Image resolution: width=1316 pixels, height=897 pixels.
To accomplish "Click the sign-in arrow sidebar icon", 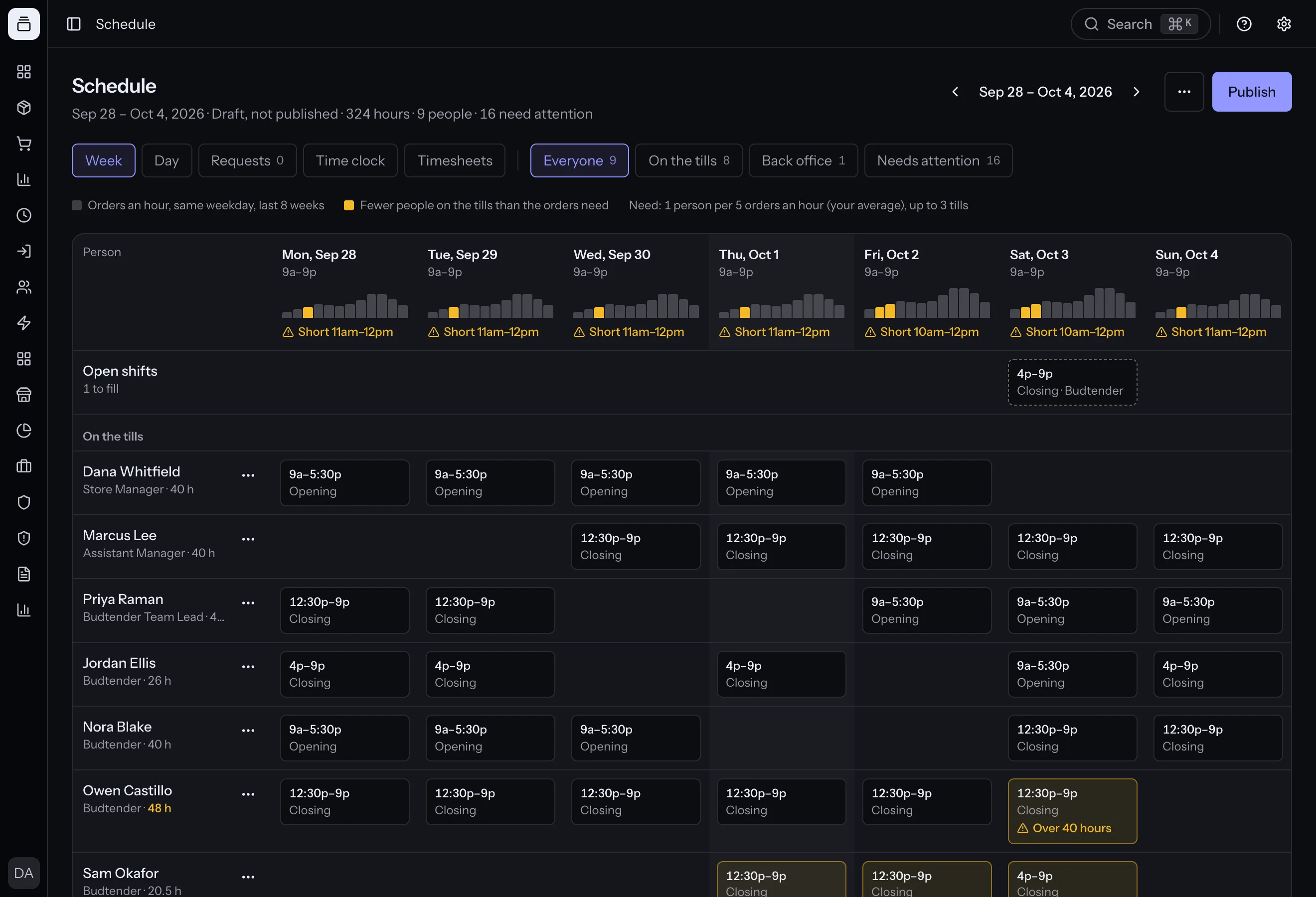I will (24, 251).
